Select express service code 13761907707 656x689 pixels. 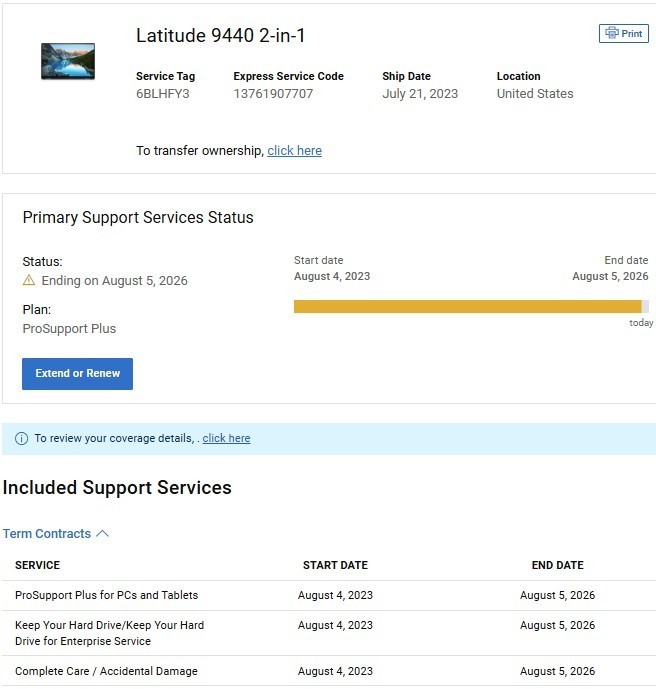pos(273,94)
